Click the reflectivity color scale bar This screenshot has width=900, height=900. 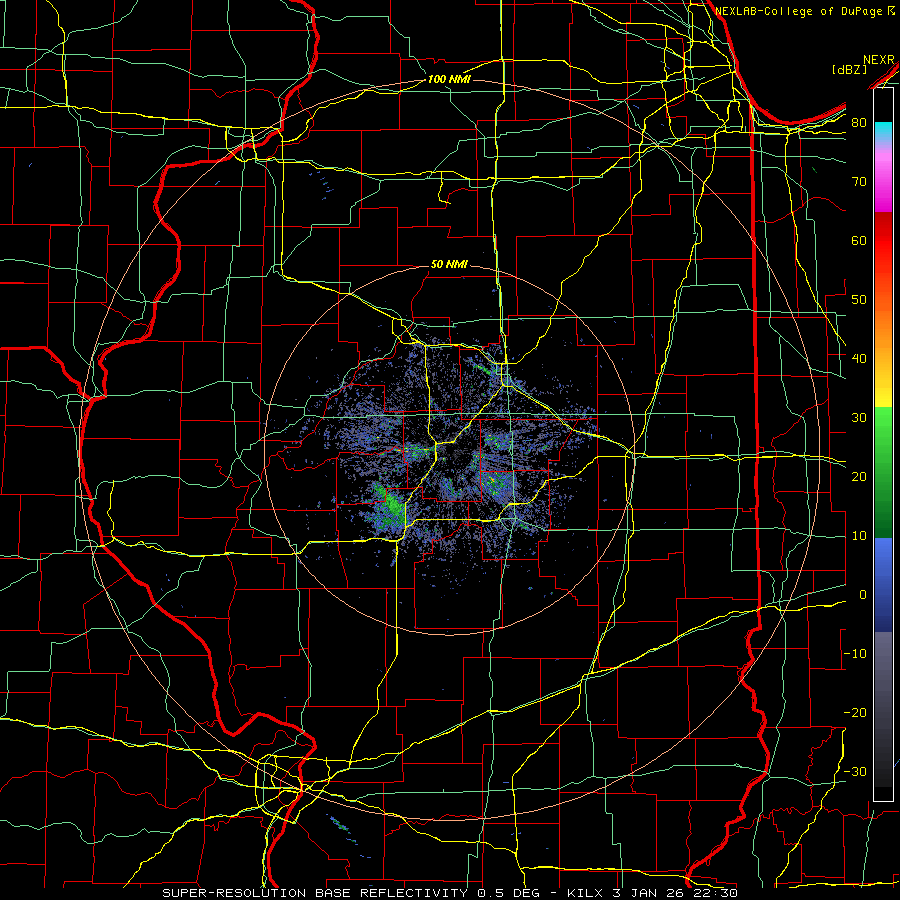[x=883, y=445]
